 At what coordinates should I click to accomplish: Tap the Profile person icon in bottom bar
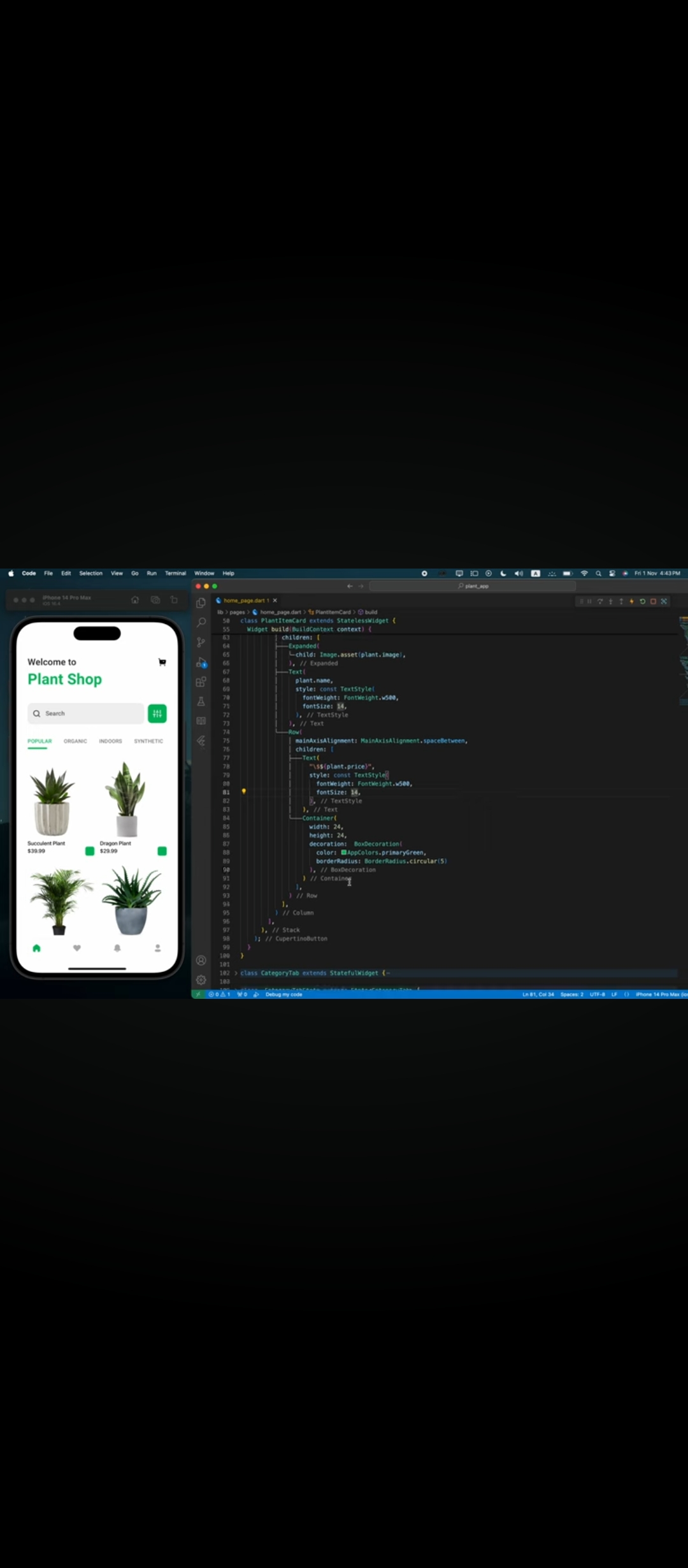(157, 948)
